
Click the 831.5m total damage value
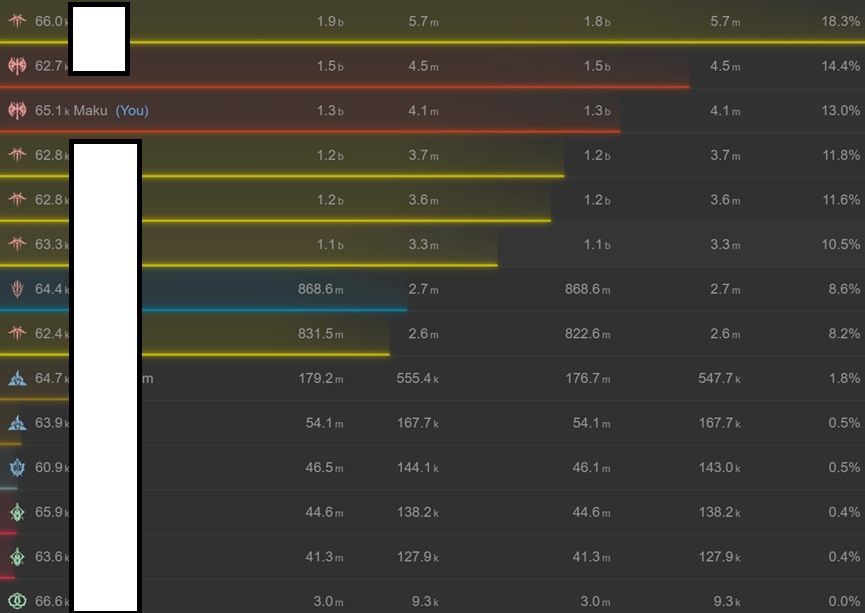(x=320, y=333)
